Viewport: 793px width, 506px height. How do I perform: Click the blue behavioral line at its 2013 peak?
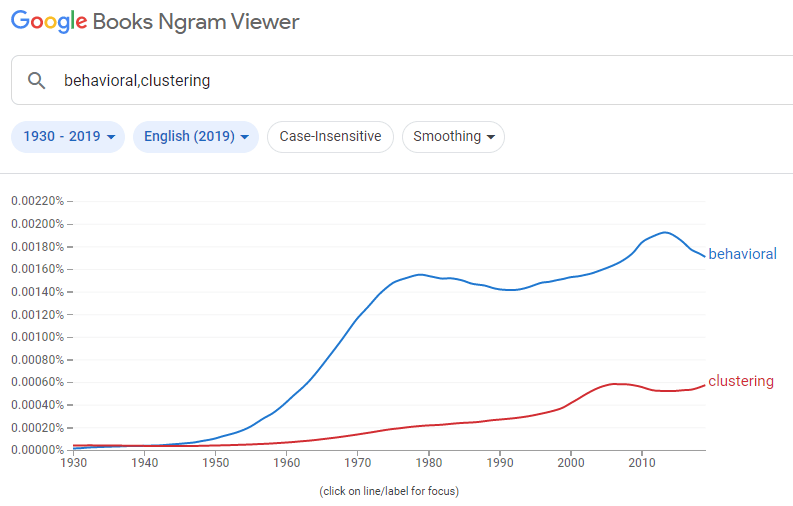(664, 232)
